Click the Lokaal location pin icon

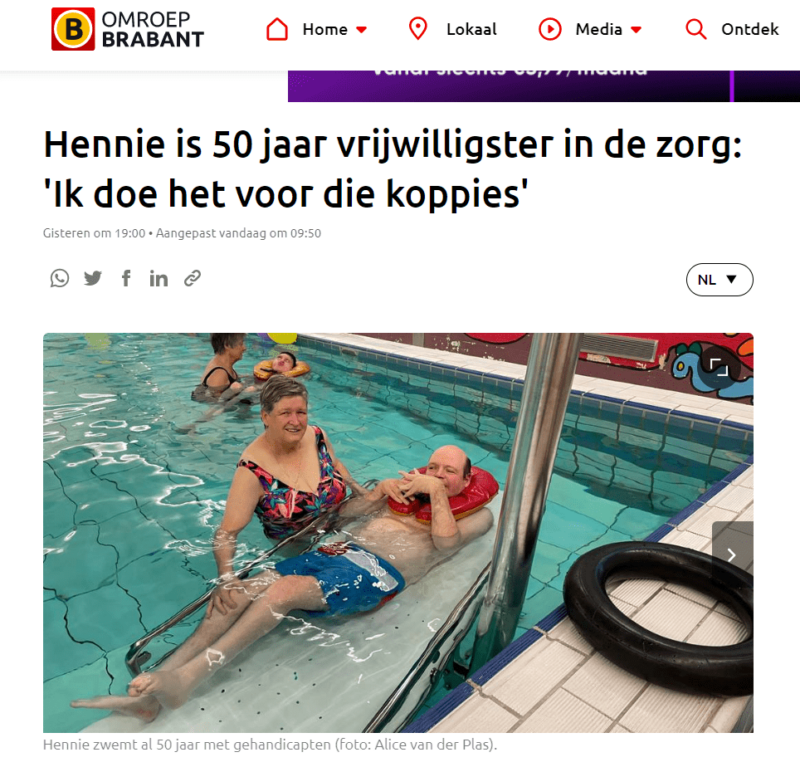(418, 29)
